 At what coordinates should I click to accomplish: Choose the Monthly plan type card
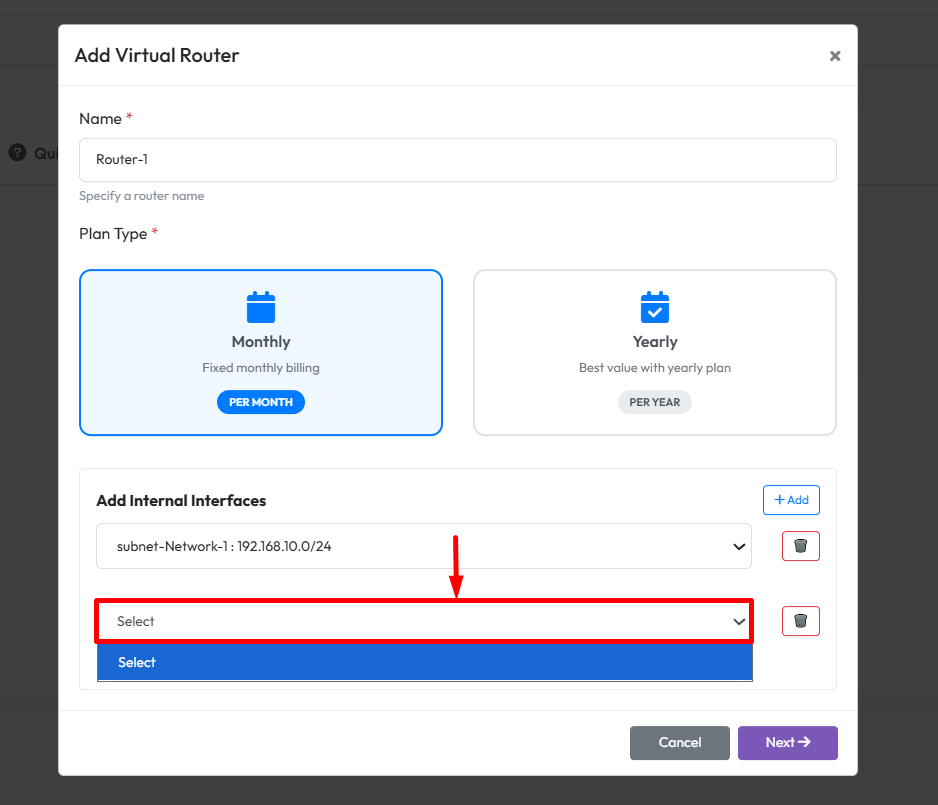260,352
